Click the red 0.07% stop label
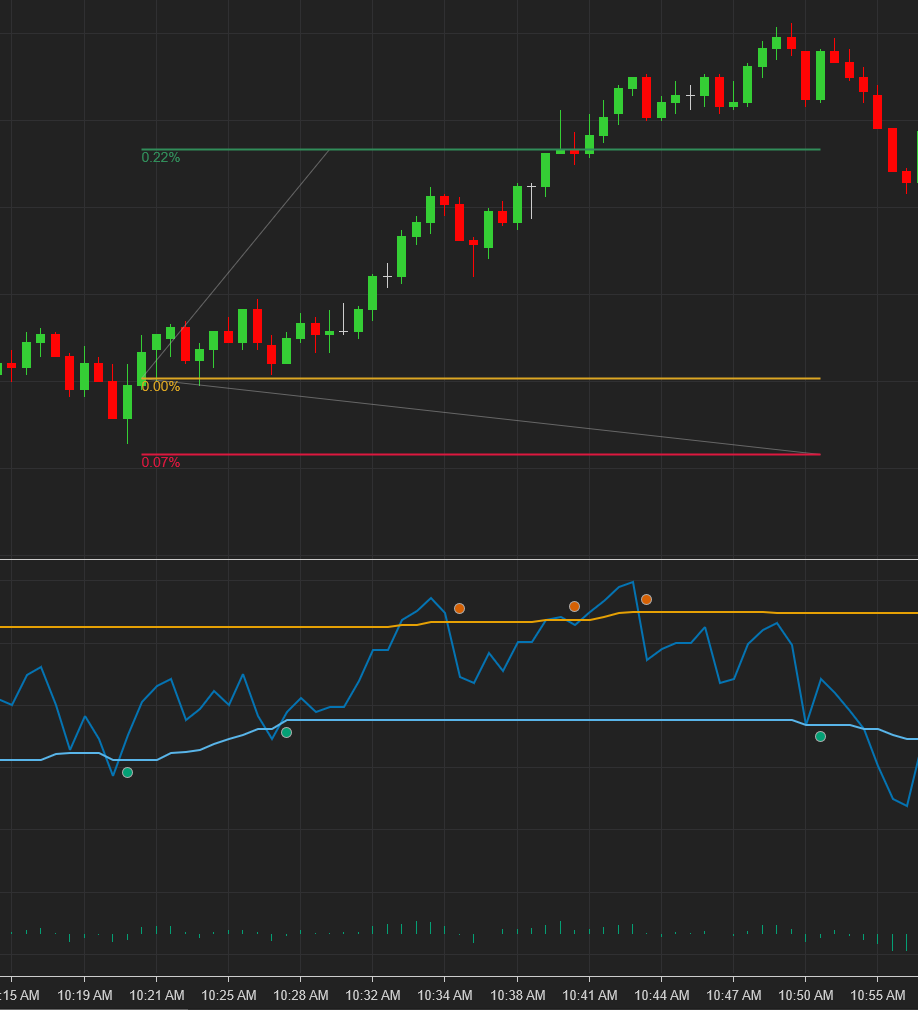 pos(160,463)
